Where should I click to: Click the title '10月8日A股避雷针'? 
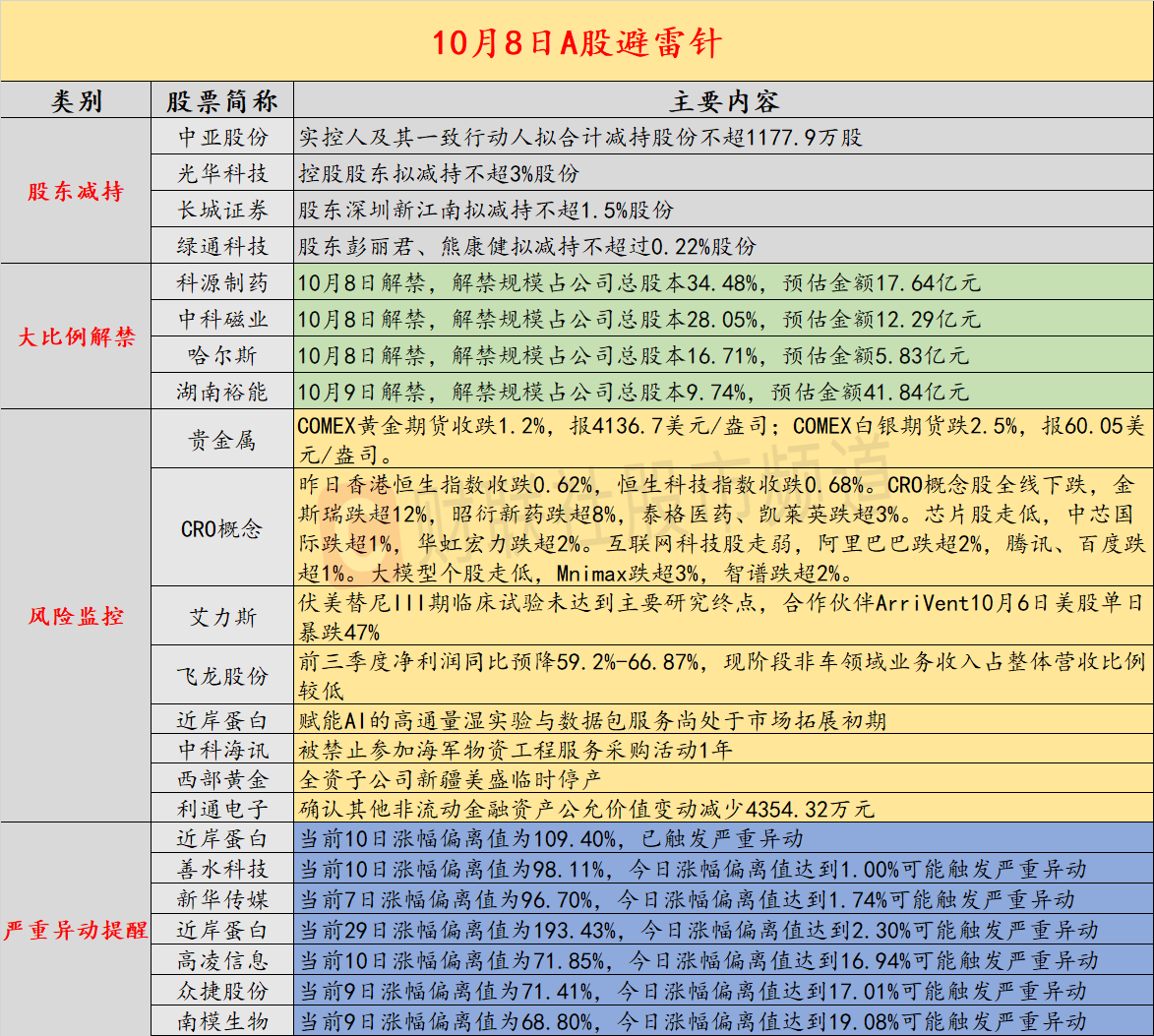click(577, 42)
